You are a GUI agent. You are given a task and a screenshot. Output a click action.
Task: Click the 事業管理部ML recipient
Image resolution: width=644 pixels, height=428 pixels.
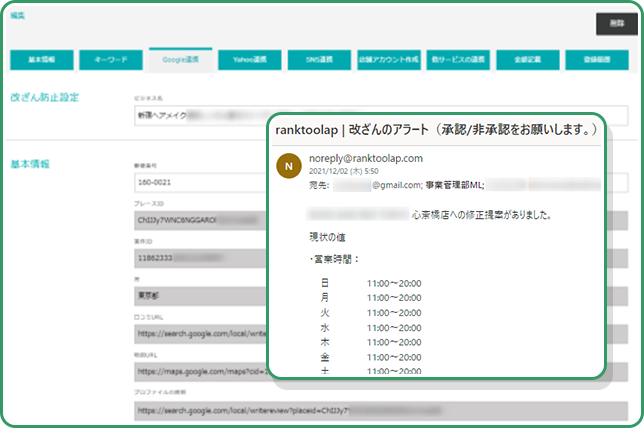coord(455,186)
